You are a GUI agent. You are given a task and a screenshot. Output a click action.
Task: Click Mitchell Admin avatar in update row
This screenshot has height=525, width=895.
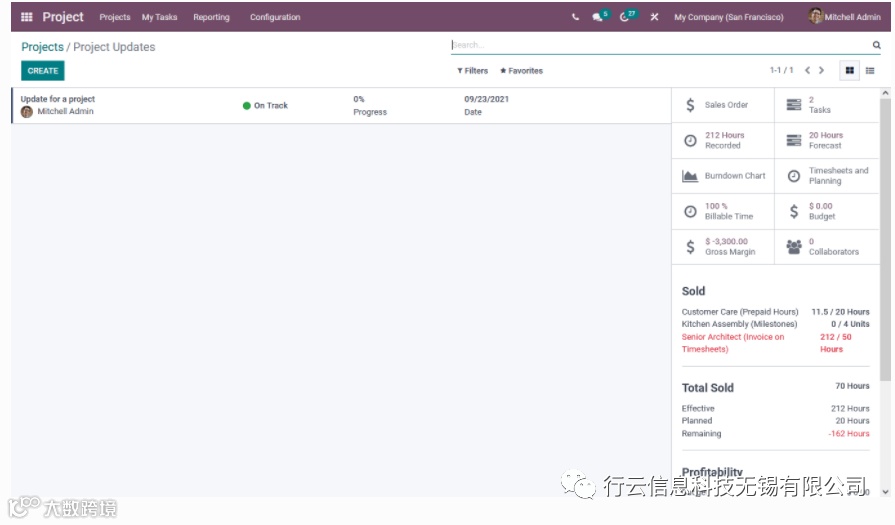(27, 112)
